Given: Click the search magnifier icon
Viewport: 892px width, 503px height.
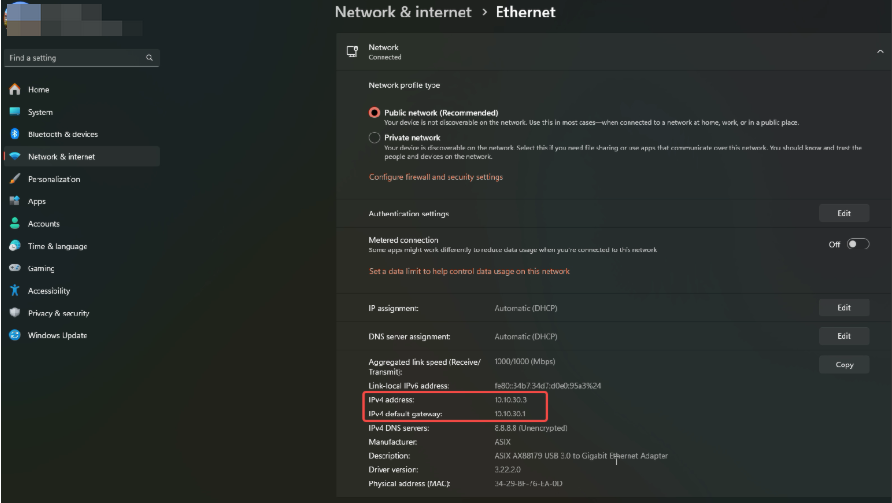Looking at the screenshot, I should tap(150, 58).
